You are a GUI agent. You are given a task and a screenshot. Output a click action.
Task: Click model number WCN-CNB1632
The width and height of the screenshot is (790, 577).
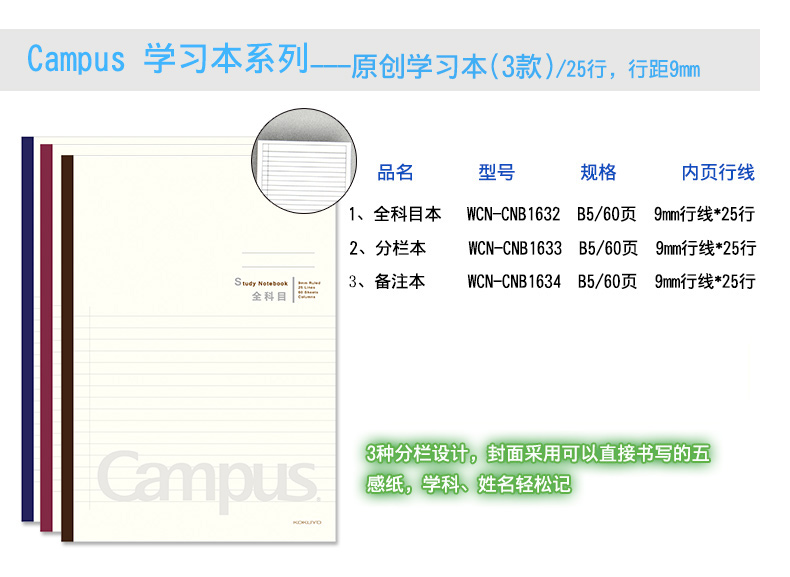coord(513,214)
